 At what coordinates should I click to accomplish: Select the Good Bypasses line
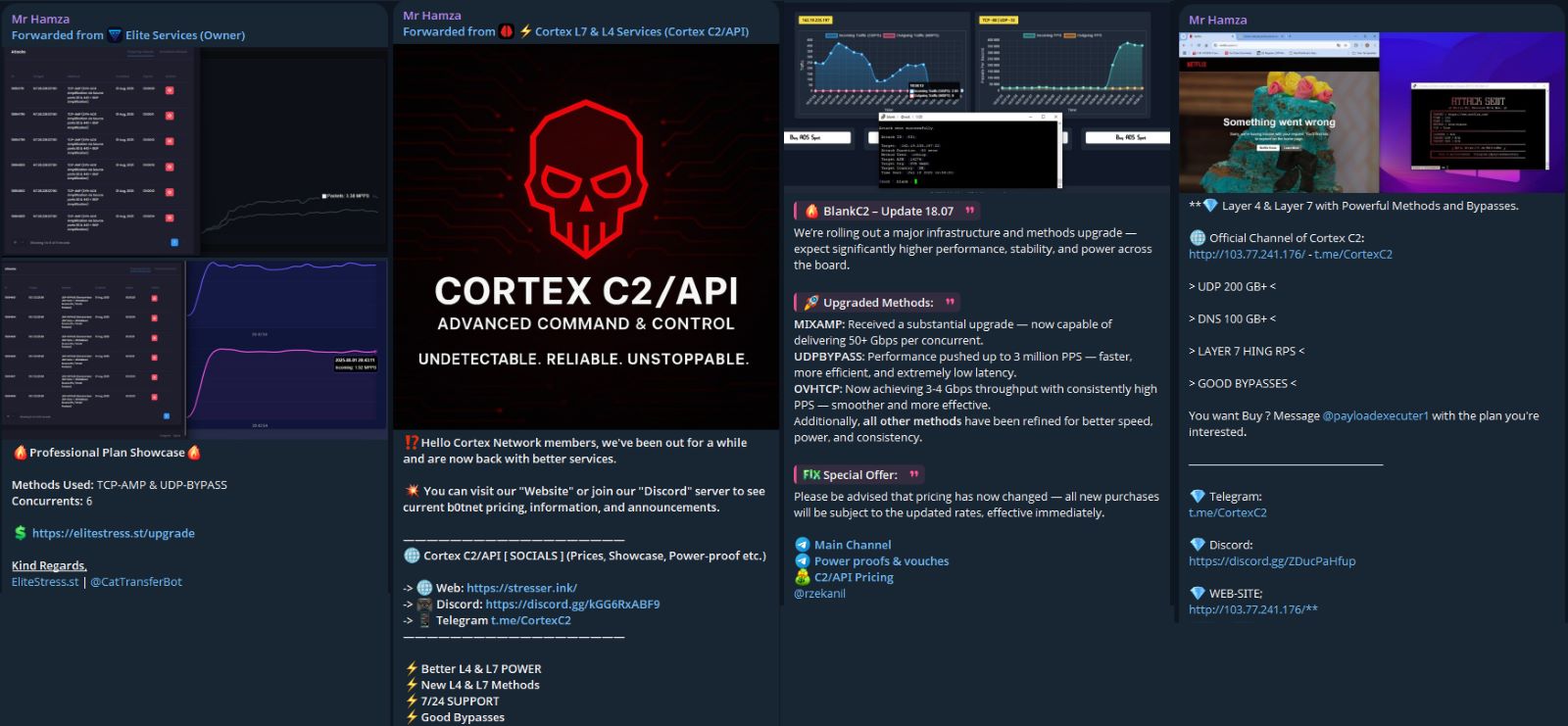coord(463,717)
